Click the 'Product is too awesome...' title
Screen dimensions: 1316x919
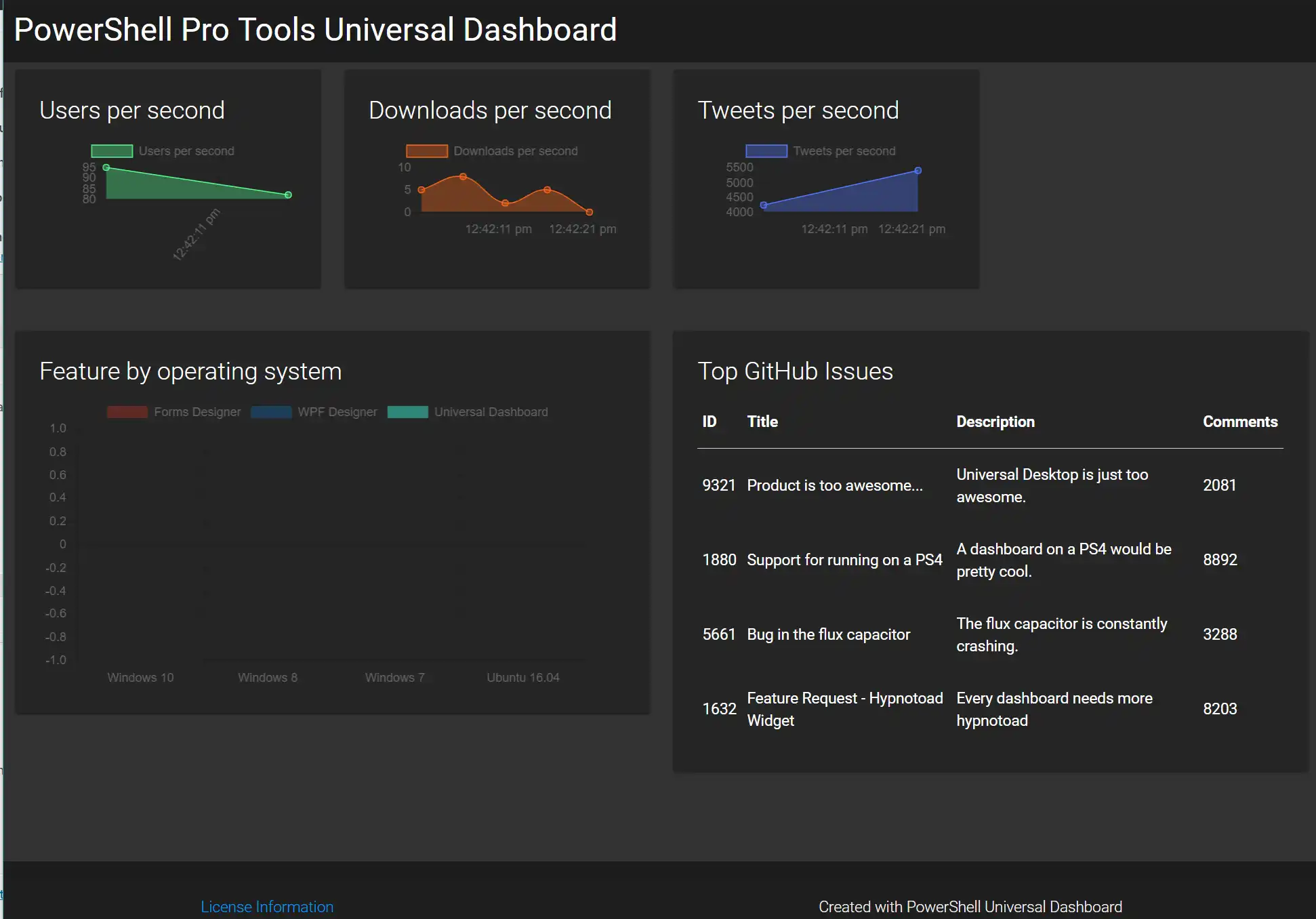click(835, 485)
